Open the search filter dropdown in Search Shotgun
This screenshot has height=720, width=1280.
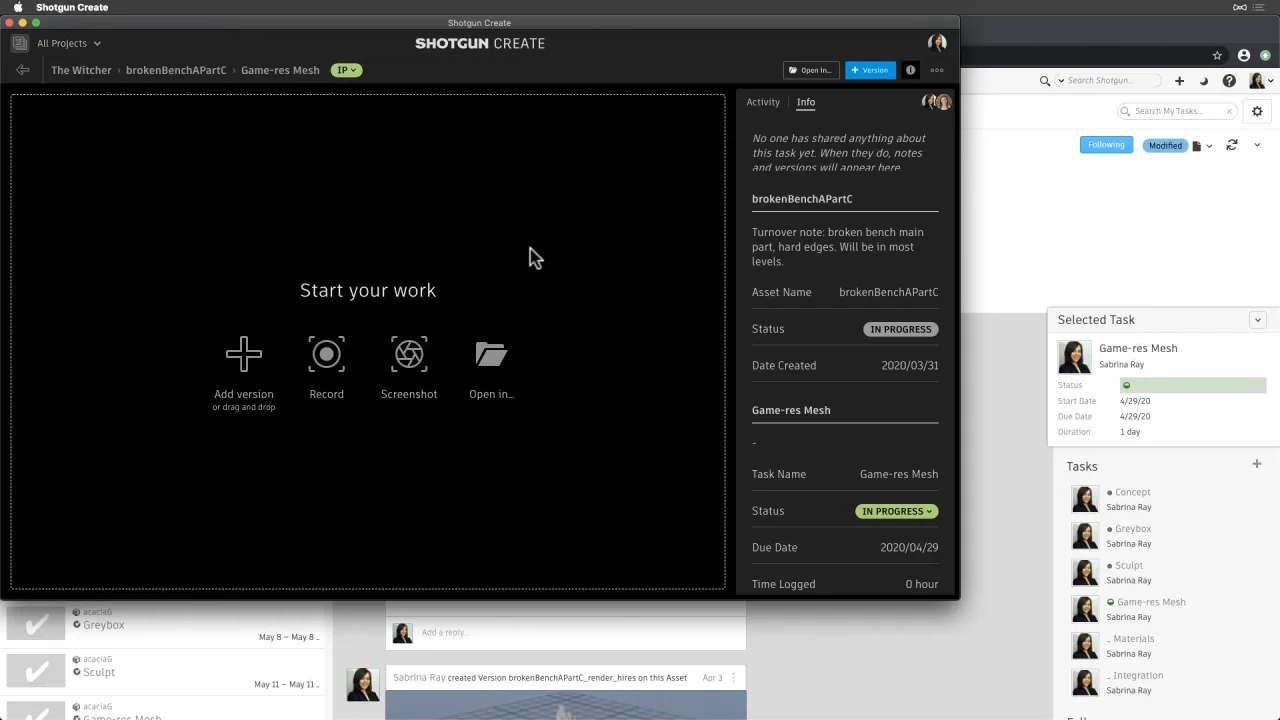1061,81
